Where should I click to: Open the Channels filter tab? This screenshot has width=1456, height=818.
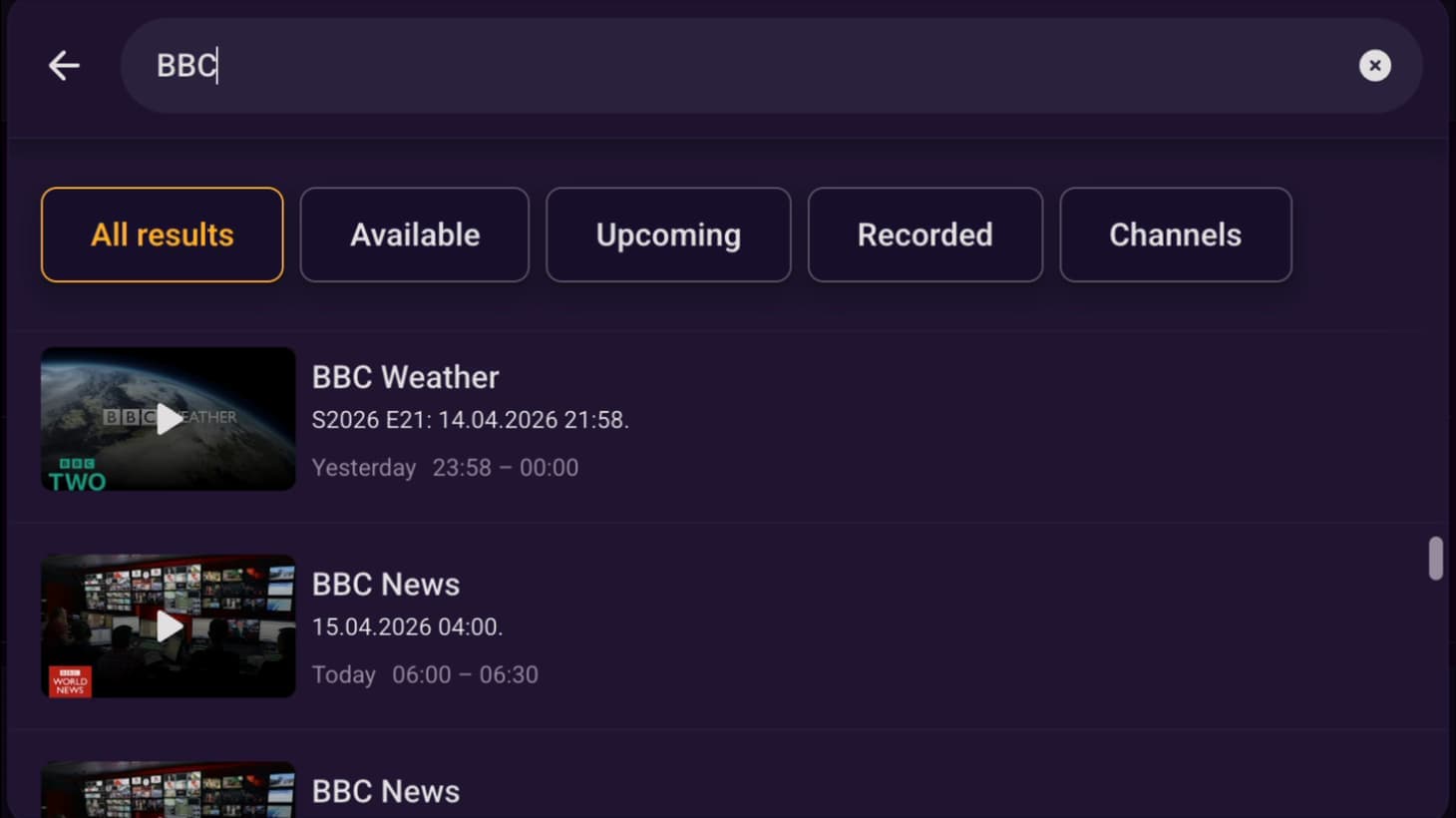tap(1176, 234)
